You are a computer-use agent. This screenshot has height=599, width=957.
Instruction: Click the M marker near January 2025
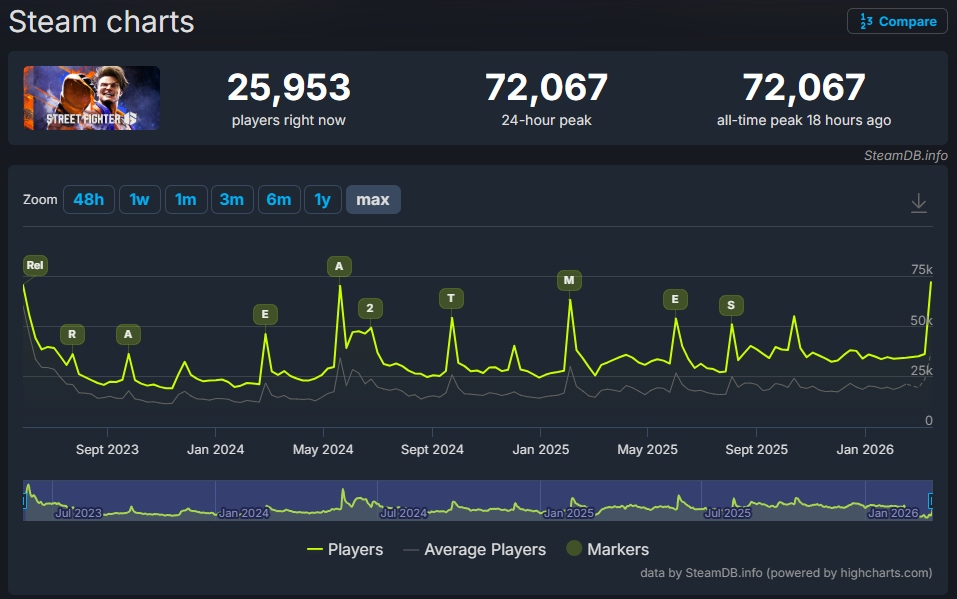(569, 280)
